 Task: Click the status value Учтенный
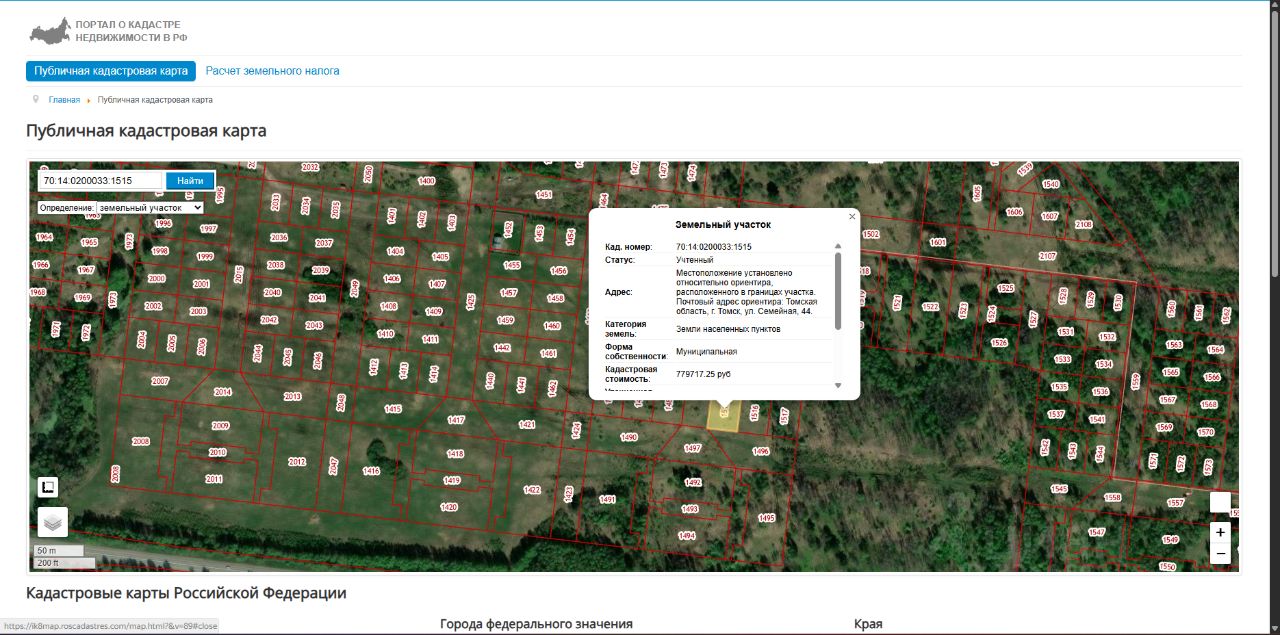click(x=695, y=260)
